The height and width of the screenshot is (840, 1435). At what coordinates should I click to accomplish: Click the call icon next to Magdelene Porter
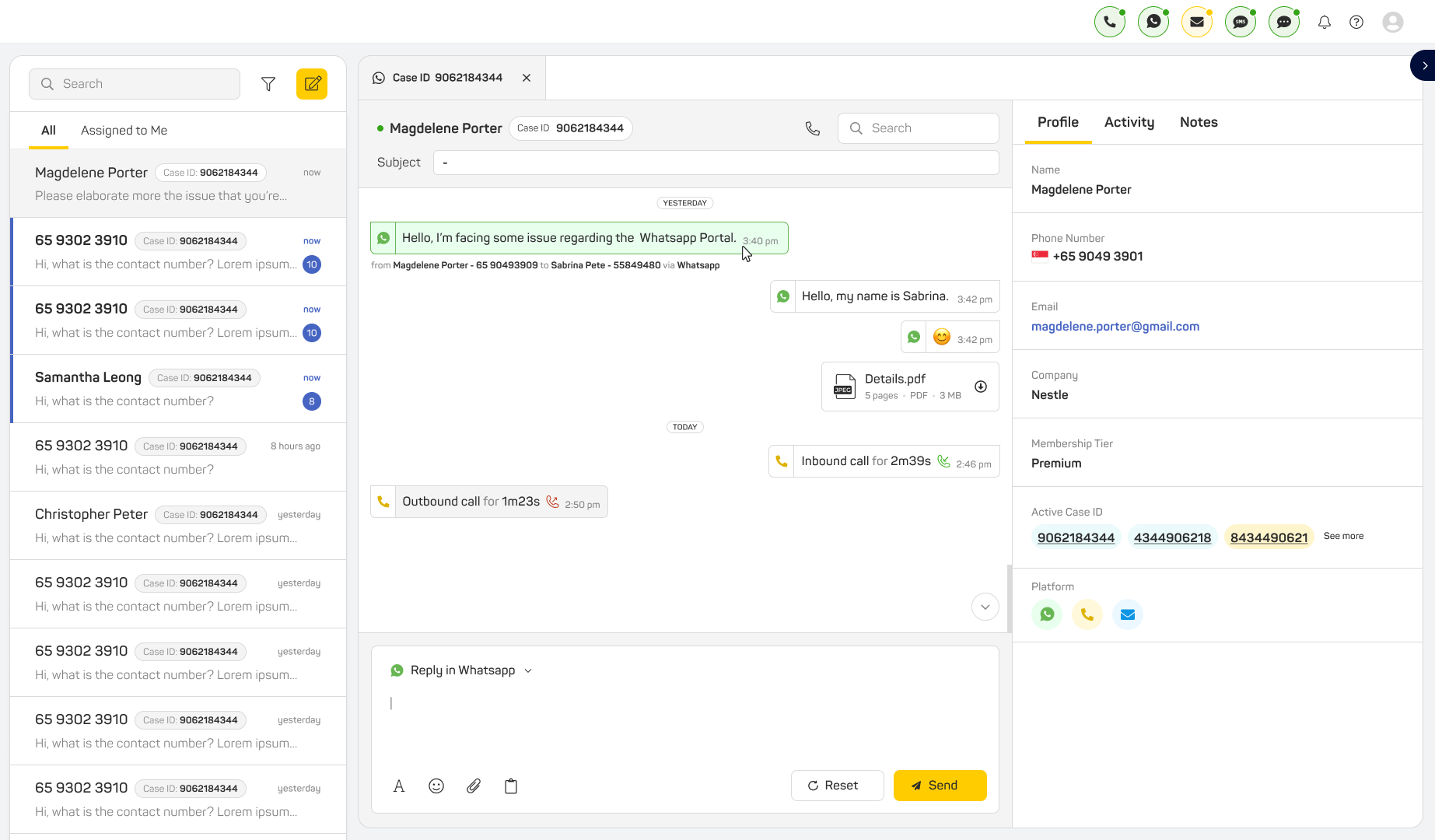pyautogui.click(x=813, y=128)
